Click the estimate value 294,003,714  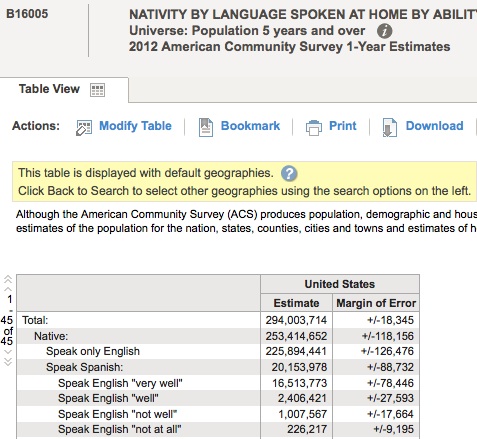pyautogui.click(x=296, y=320)
